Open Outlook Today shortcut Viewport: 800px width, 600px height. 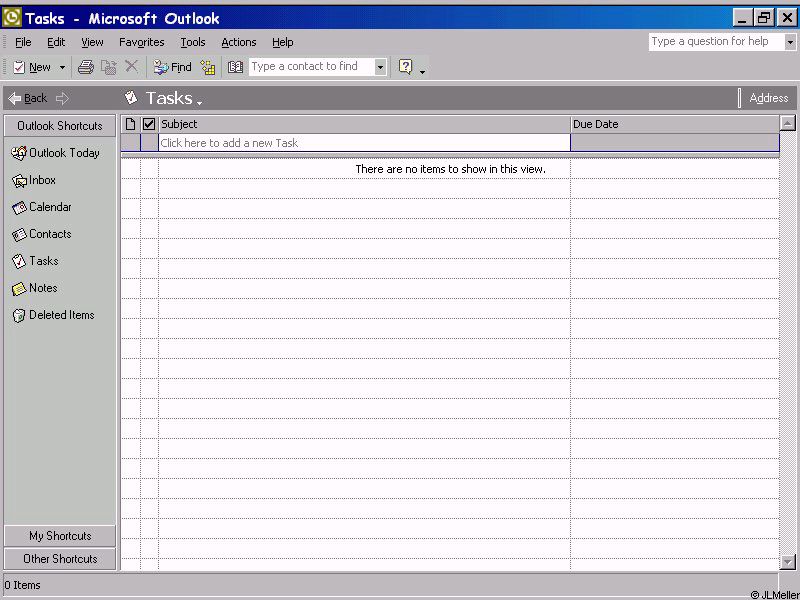click(x=55, y=153)
